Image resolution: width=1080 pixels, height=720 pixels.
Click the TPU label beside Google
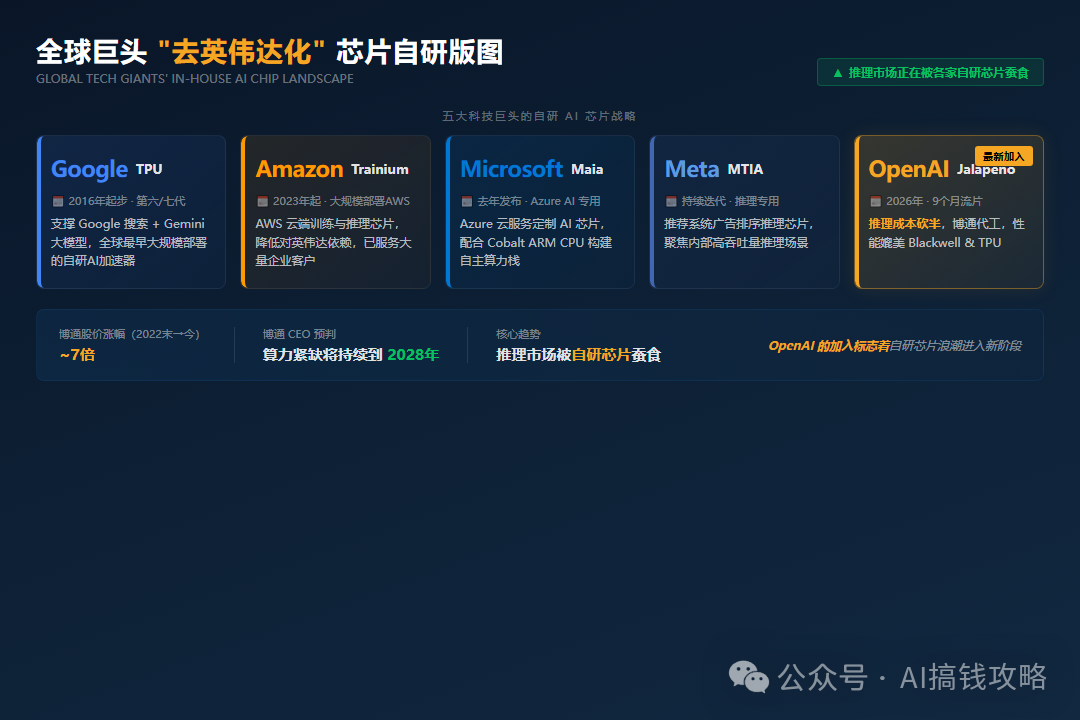pos(149,169)
